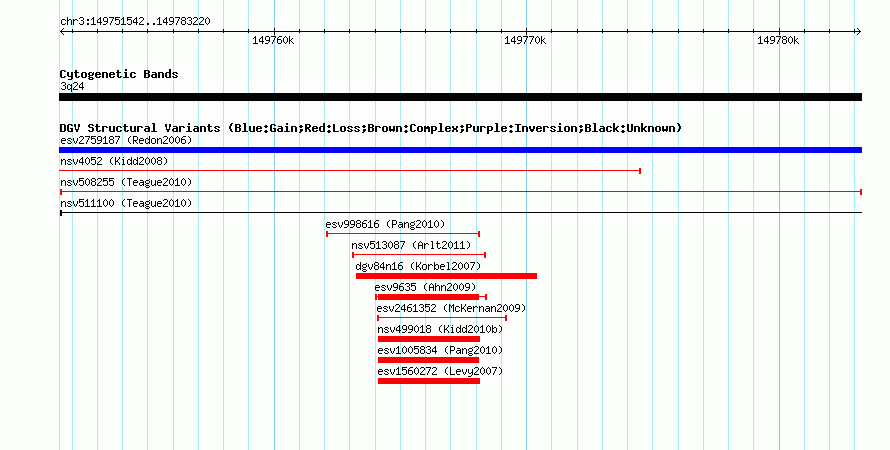This screenshot has width=890, height=450.
Task: Open the esv2759187 (Redon2006) label
Action: [126, 140]
